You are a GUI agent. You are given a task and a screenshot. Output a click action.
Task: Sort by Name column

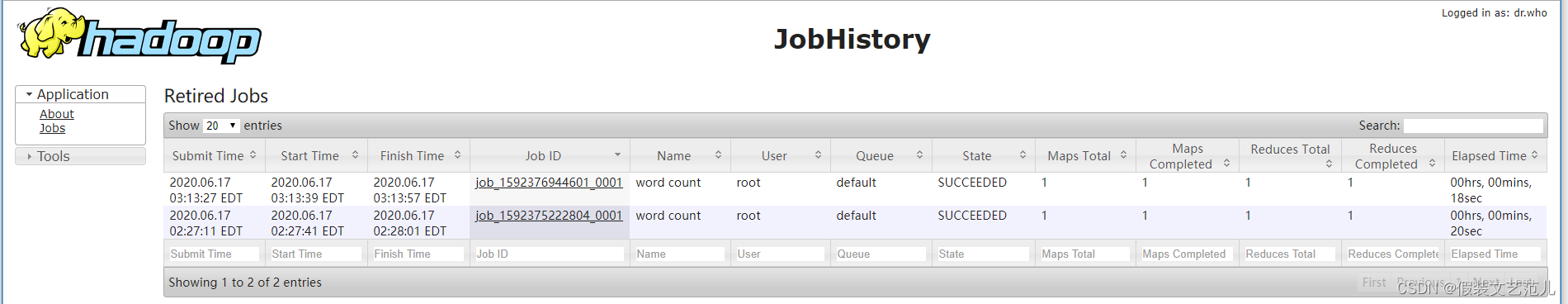[x=681, y=155]
